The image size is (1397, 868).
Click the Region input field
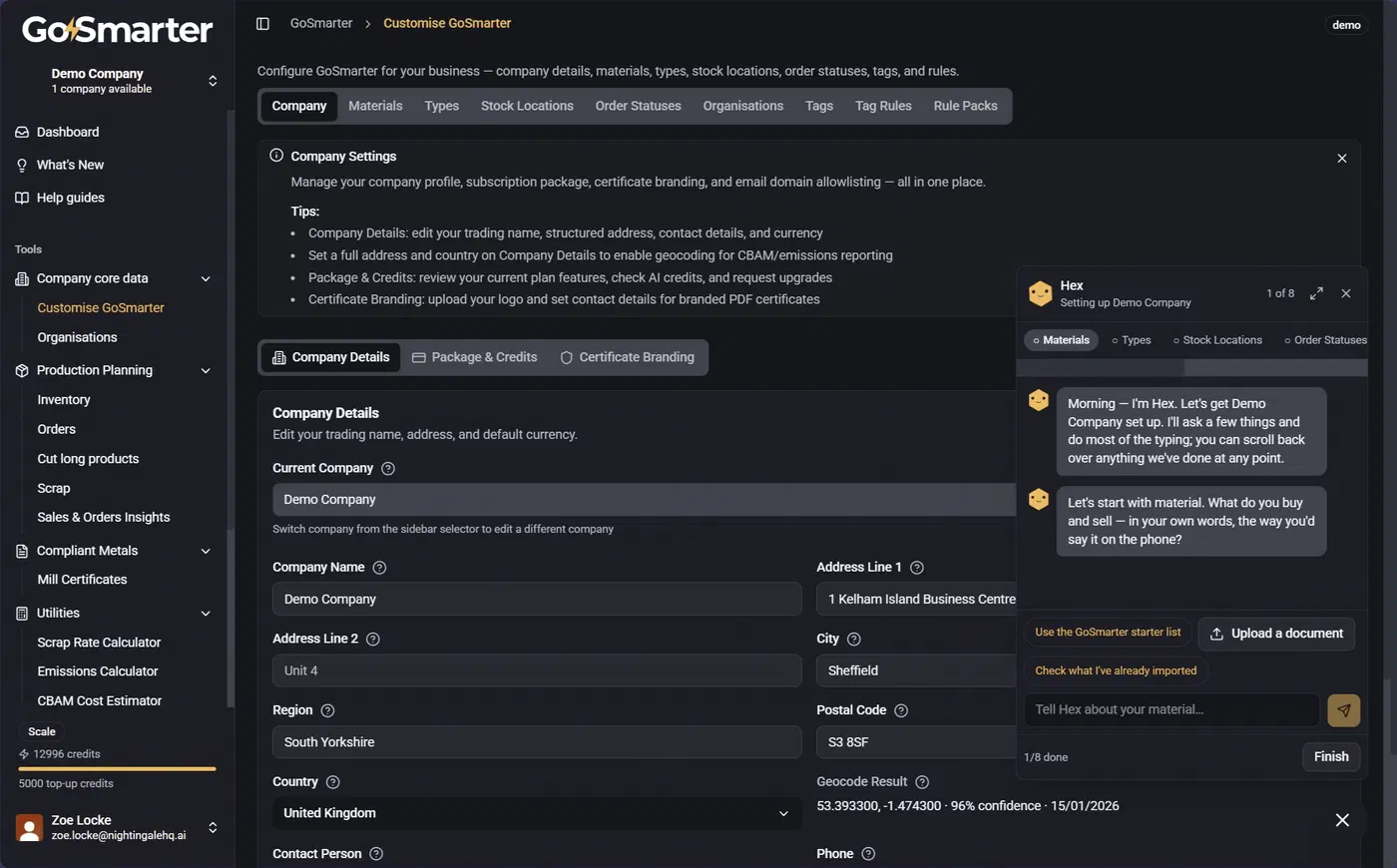[537, 742]
